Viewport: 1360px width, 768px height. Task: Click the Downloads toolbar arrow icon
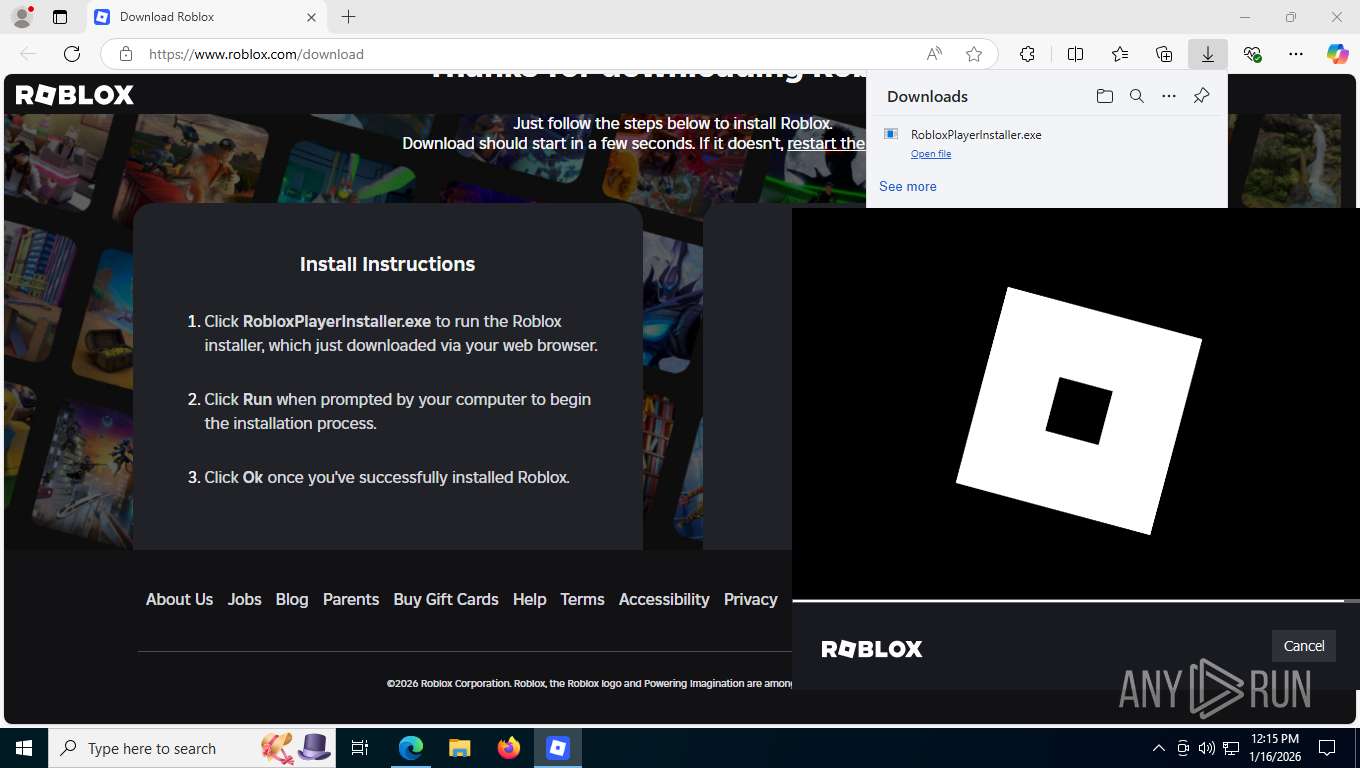click(x=1208, y=54)
